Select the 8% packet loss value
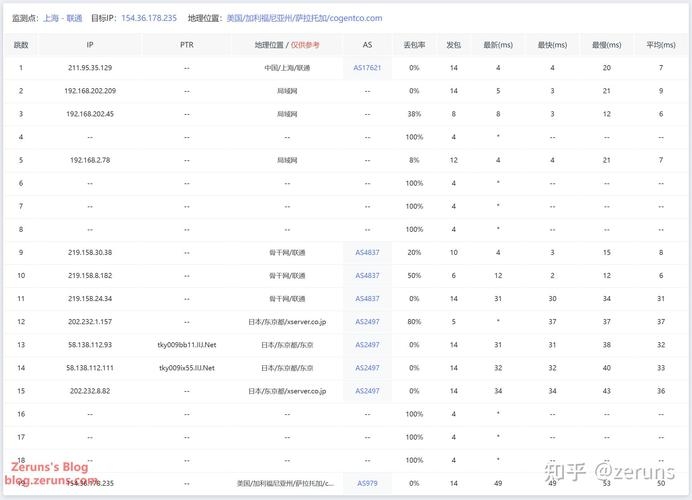 [x=414, y=160]
